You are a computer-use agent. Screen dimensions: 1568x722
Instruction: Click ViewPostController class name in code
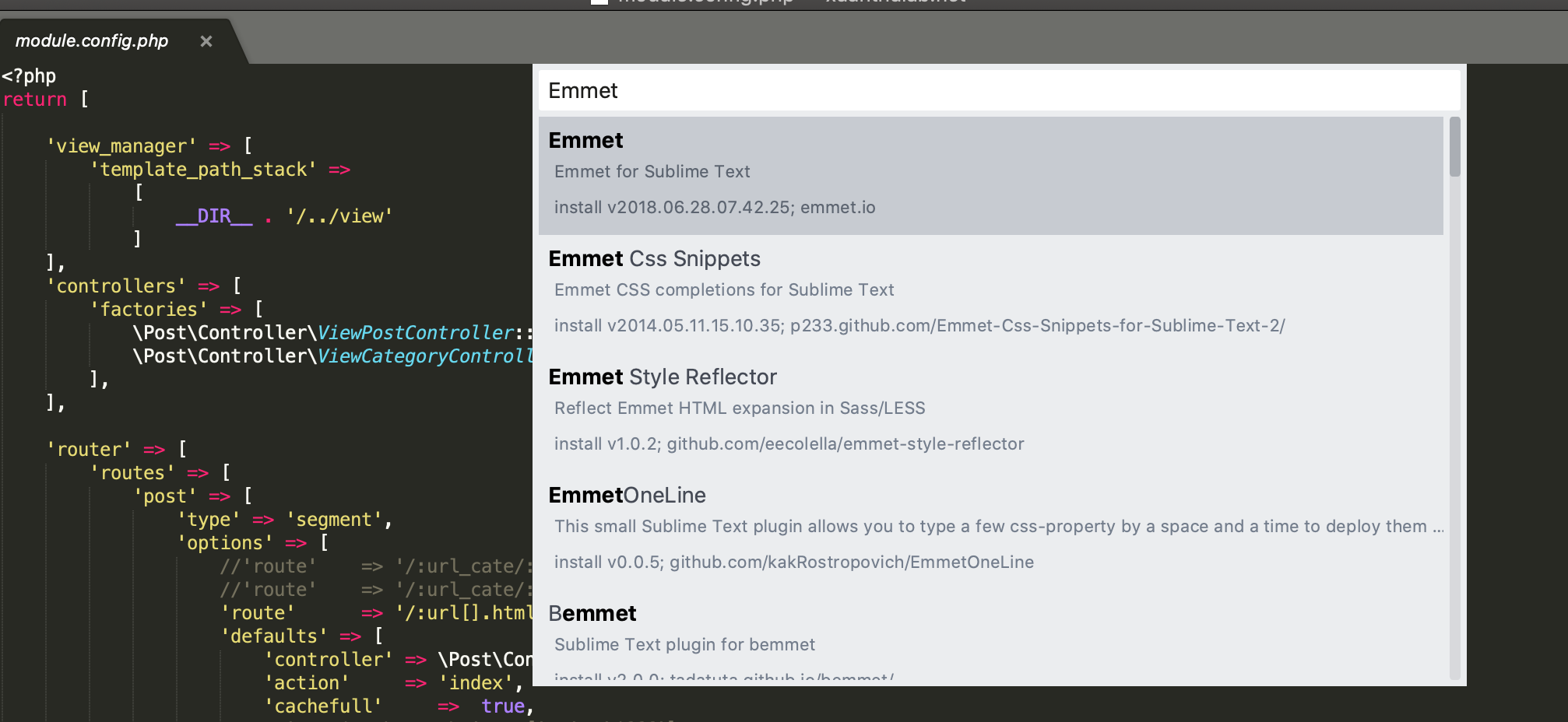[416, 333]
